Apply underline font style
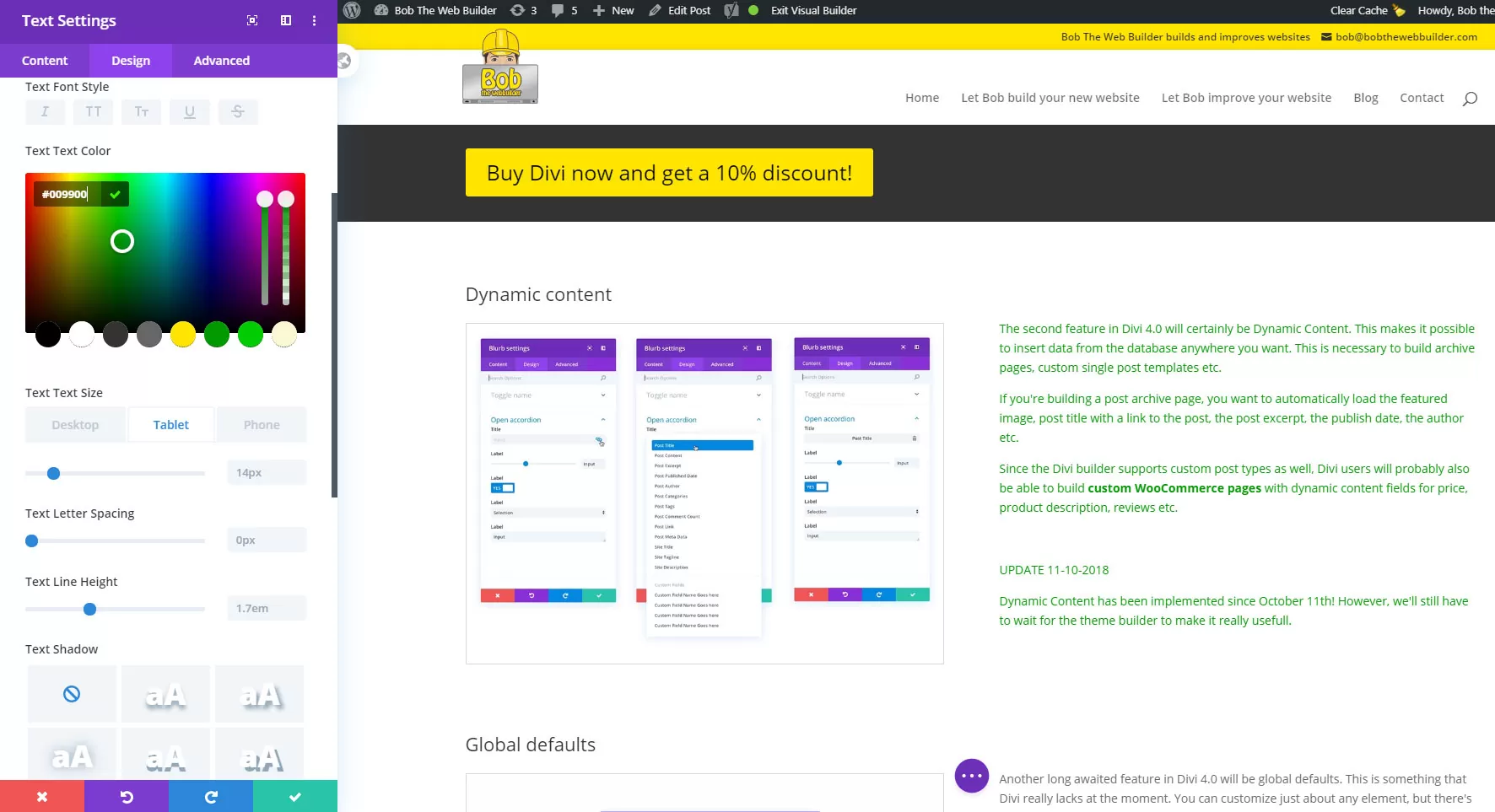The width and height of the screenshot is (1495, 812). click(x=189, y=111)
